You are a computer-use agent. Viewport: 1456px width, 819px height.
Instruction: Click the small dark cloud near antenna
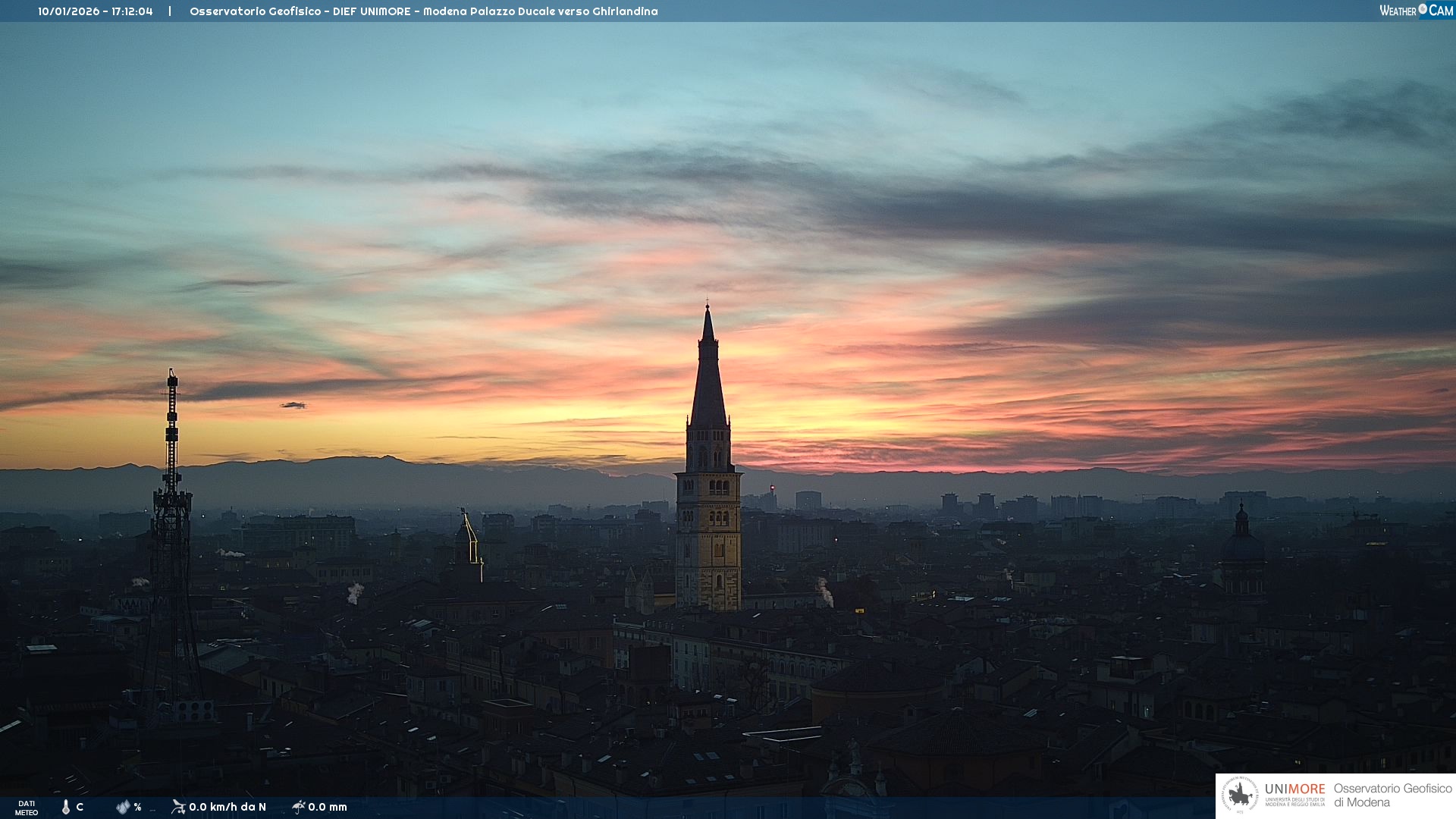293,406
